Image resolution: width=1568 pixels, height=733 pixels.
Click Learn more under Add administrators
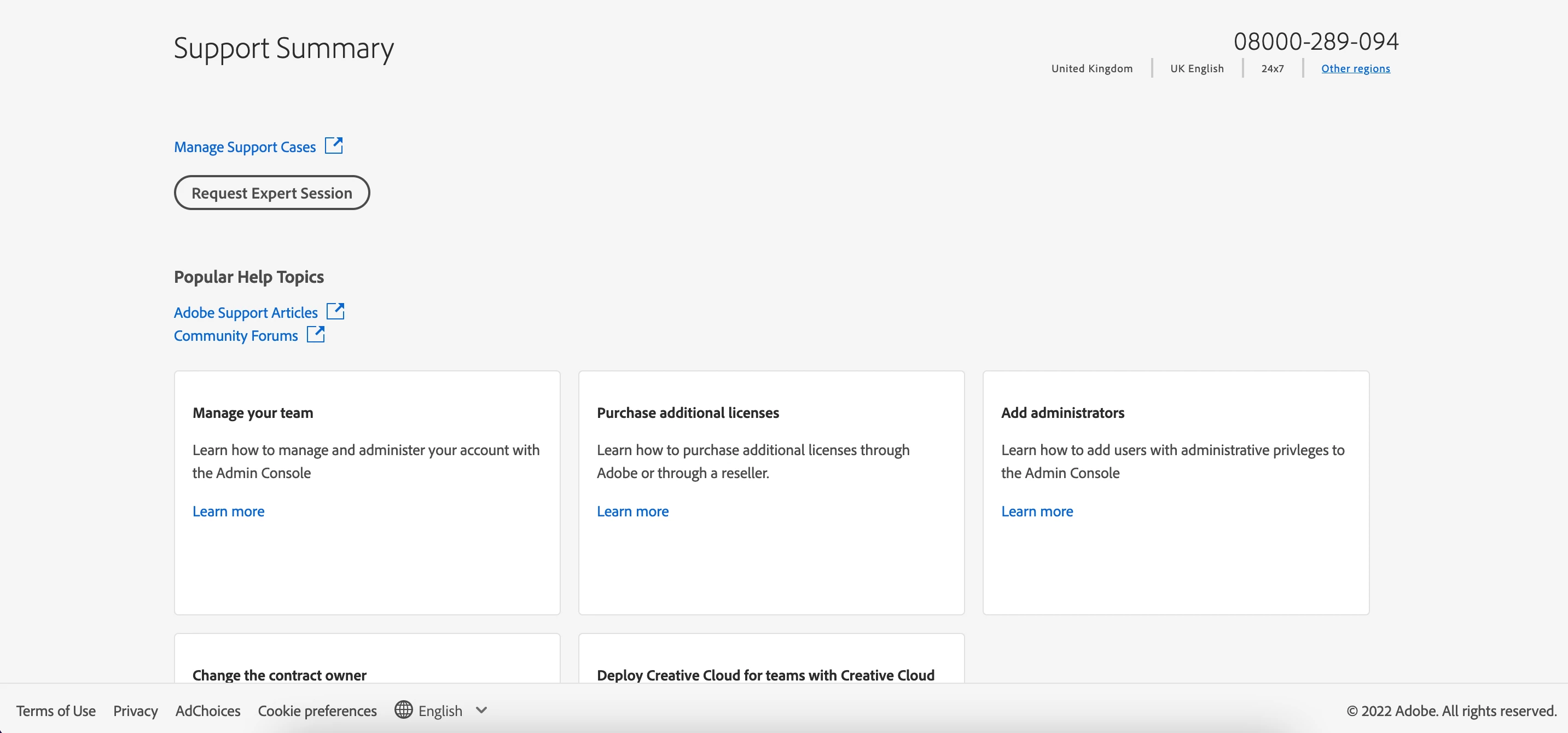pos(1037,511)
